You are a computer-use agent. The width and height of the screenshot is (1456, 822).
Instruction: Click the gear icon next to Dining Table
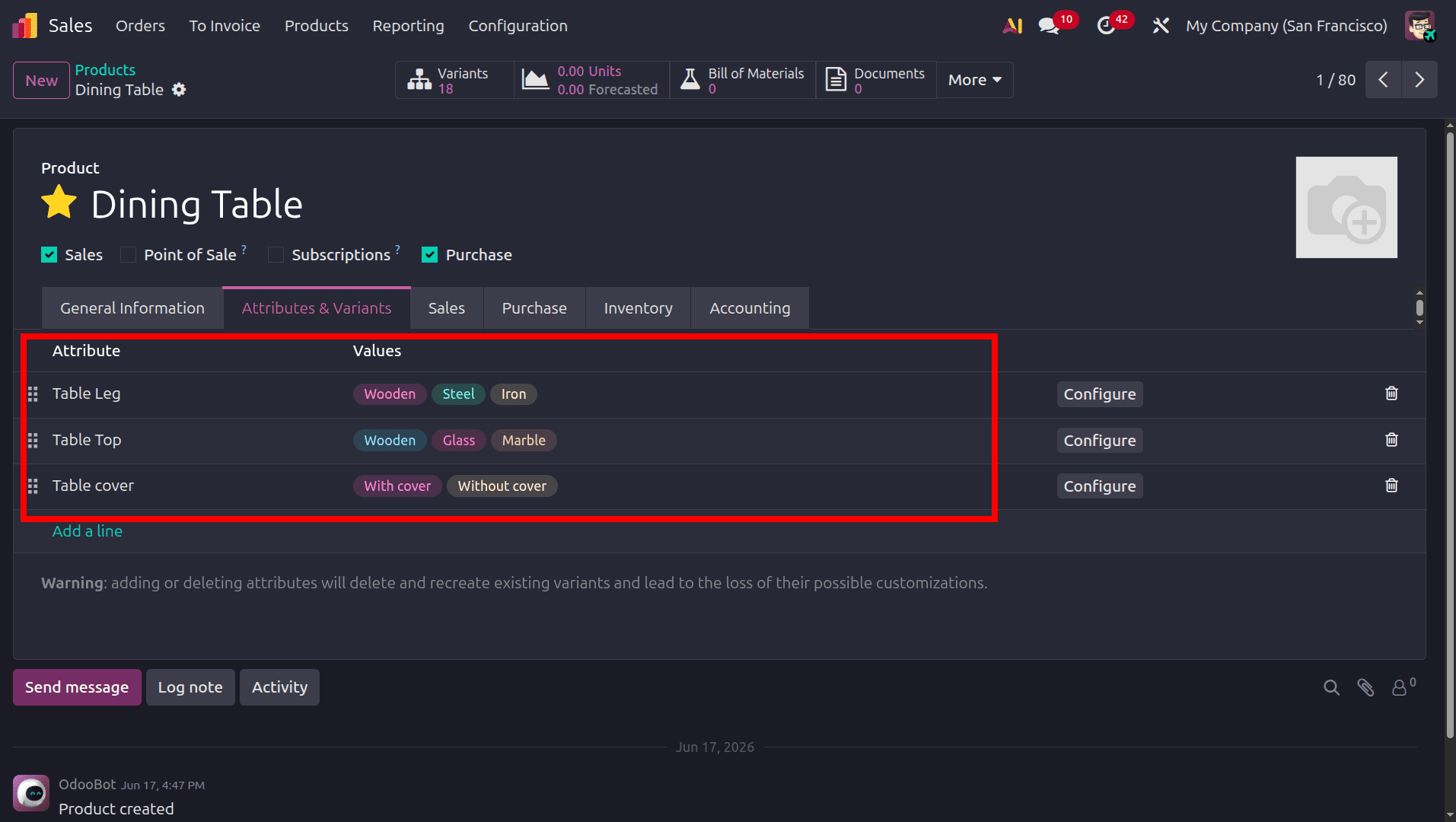tap(179, 90)
